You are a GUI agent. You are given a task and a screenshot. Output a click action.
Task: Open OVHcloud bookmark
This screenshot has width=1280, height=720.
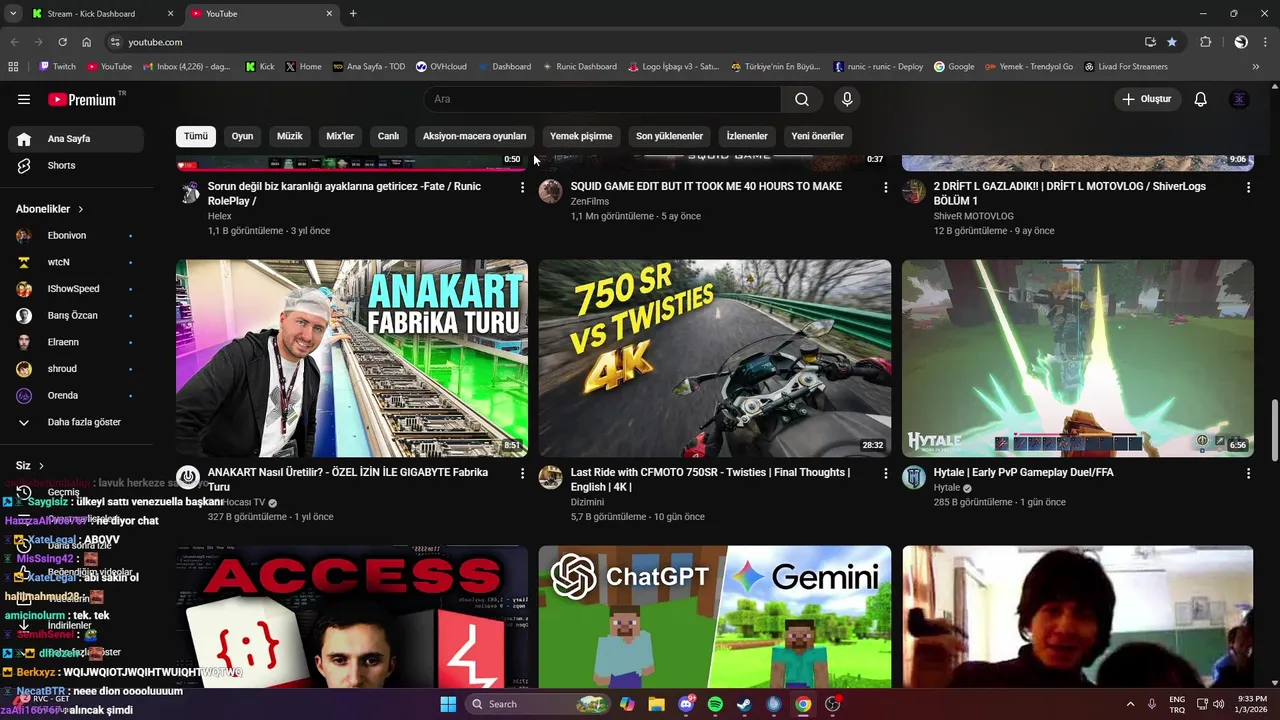(x=441, y=67)
